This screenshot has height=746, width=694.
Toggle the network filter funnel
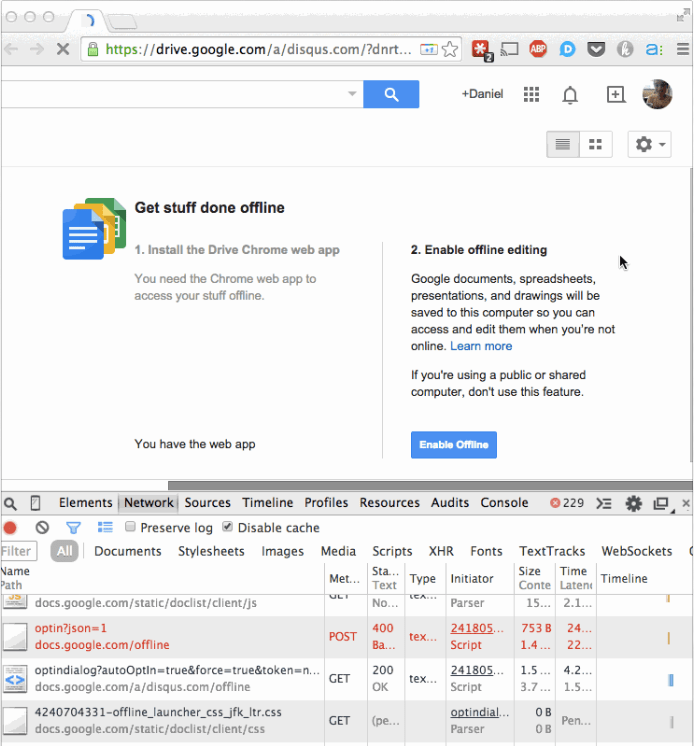click(73, 528)
